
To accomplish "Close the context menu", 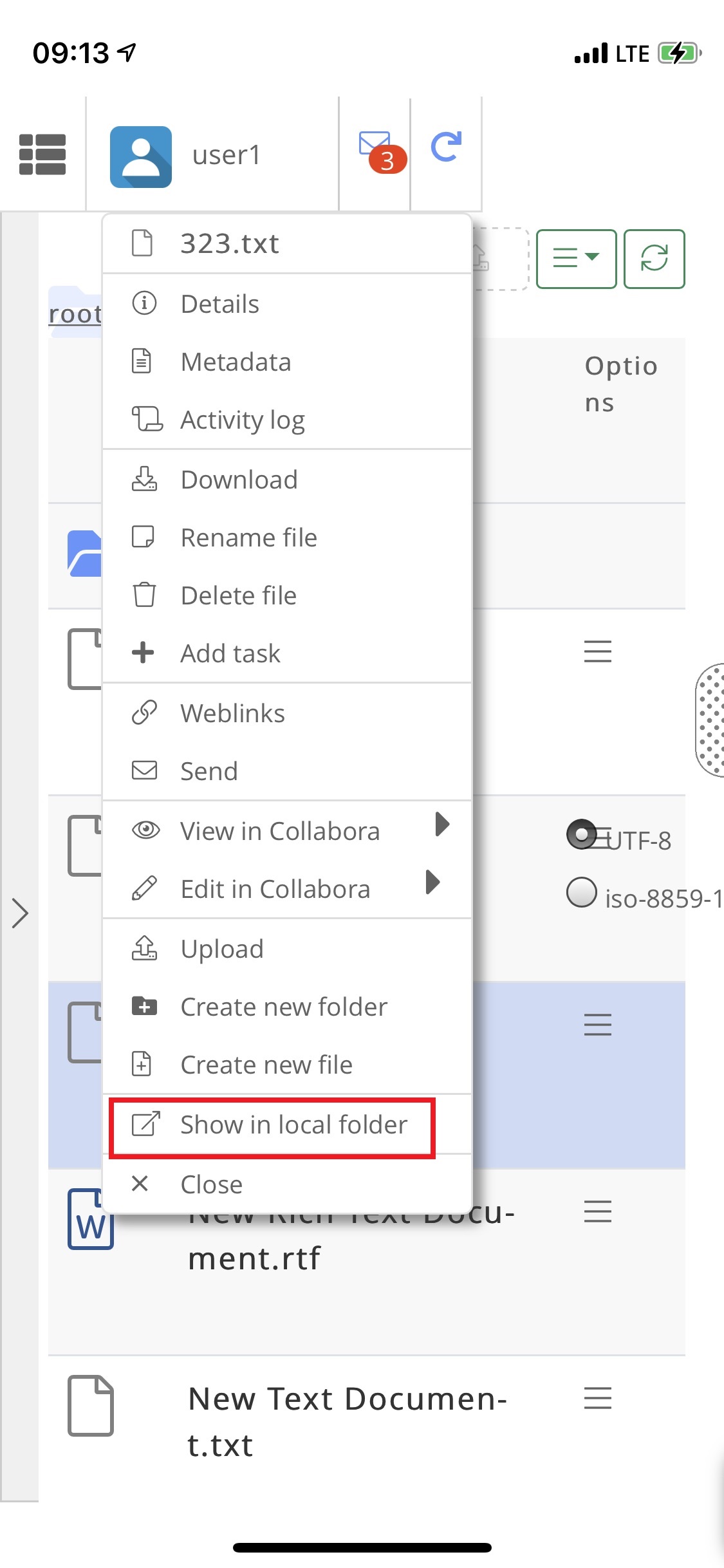I will pyautogui.click(x=287, y=1184).
